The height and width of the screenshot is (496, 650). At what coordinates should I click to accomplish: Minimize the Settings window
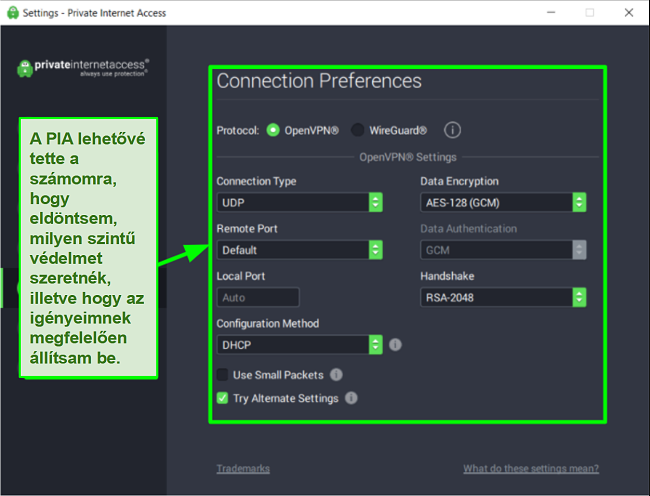(551, 12)
